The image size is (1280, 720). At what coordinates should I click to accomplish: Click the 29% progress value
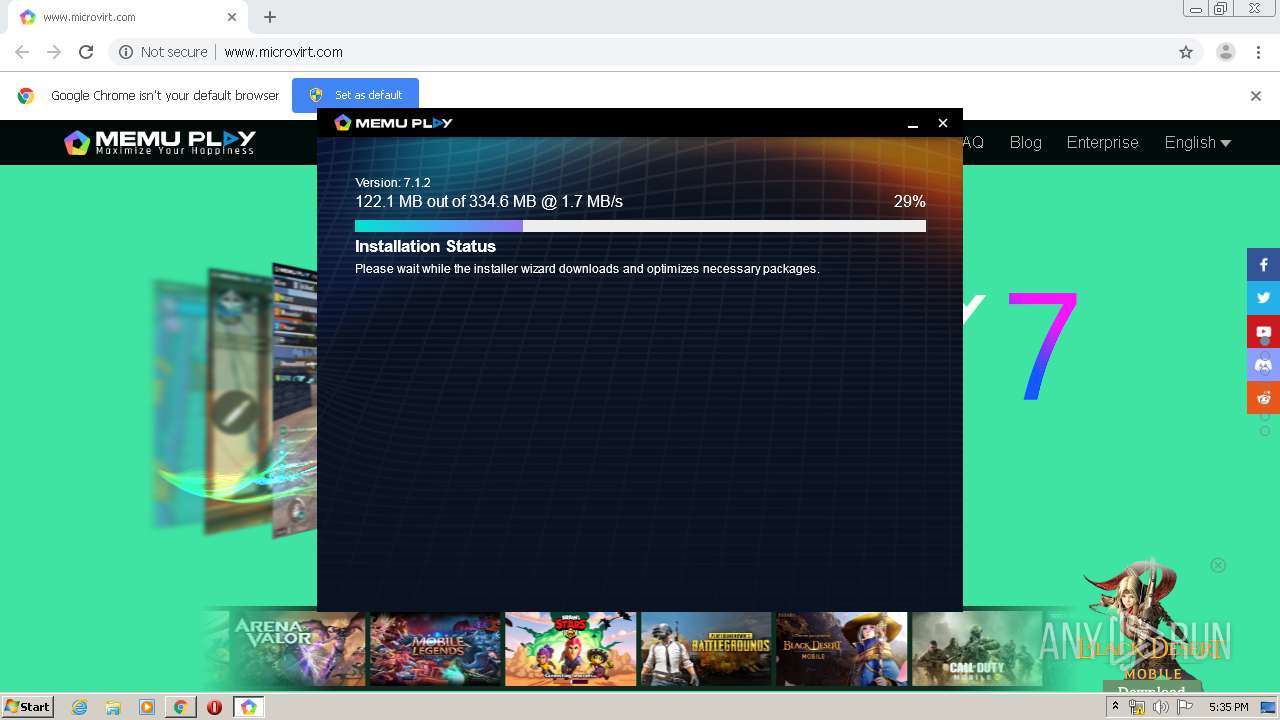(909, 202)
